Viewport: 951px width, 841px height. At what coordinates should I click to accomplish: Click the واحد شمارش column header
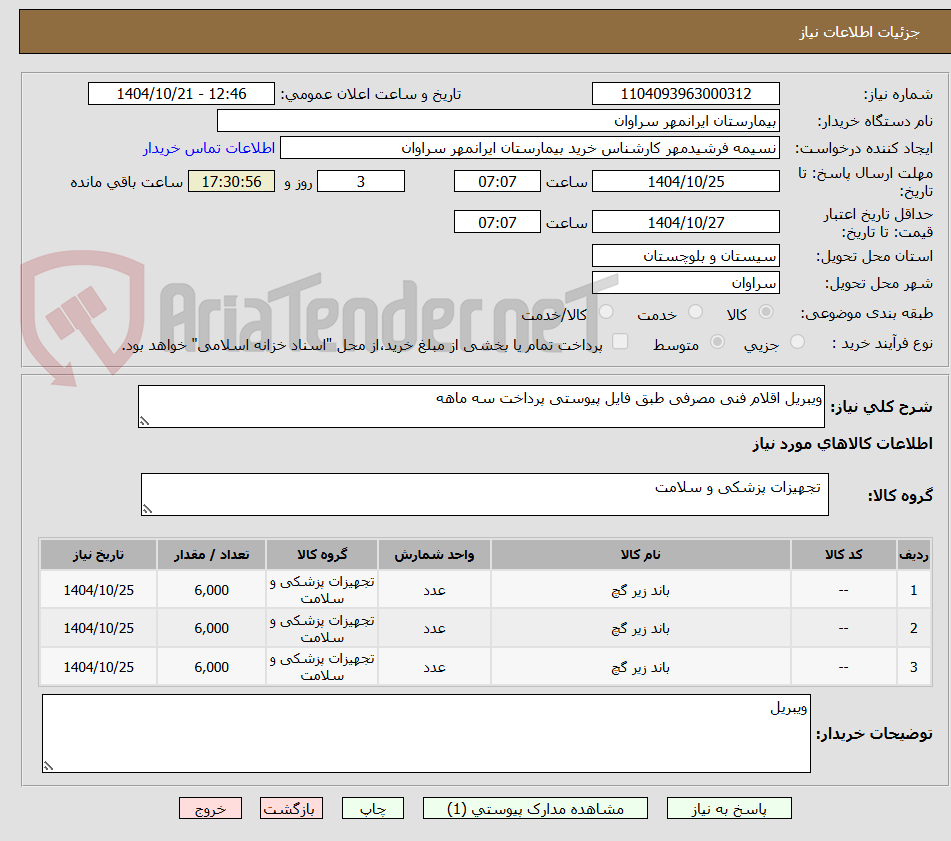click(434, 555)
